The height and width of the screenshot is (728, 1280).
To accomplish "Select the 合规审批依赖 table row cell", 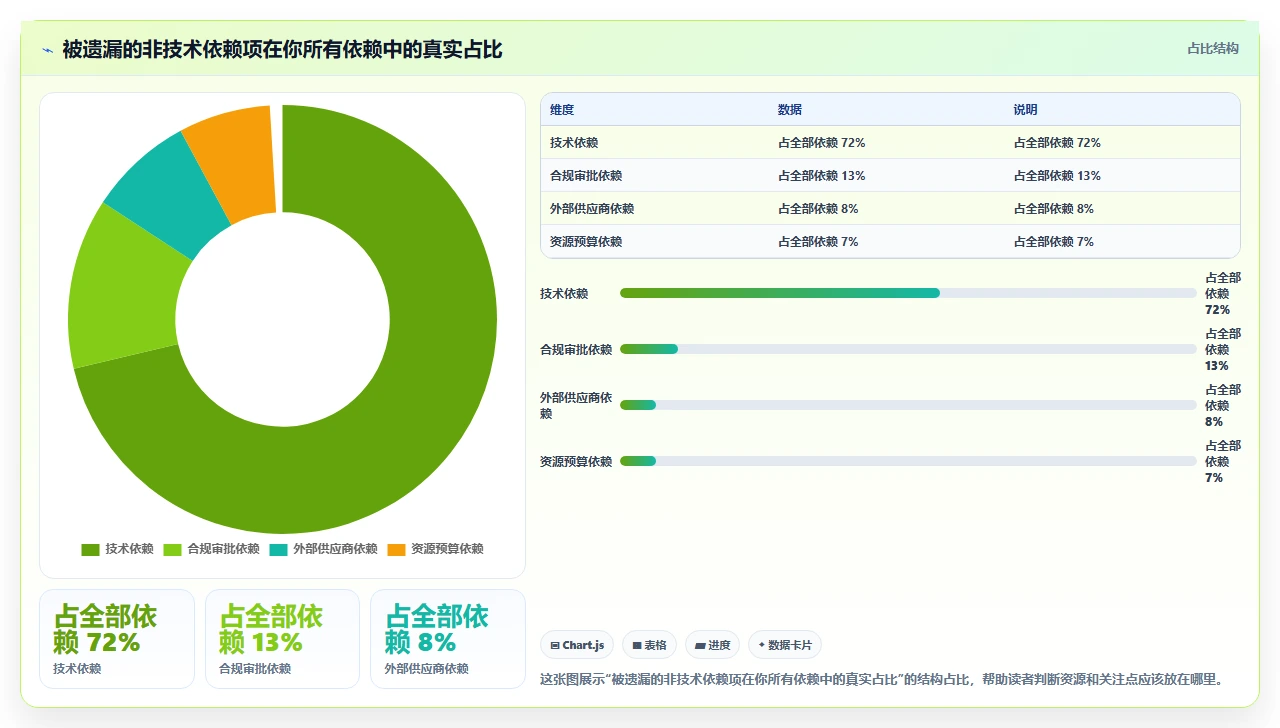I will [586, 176].
